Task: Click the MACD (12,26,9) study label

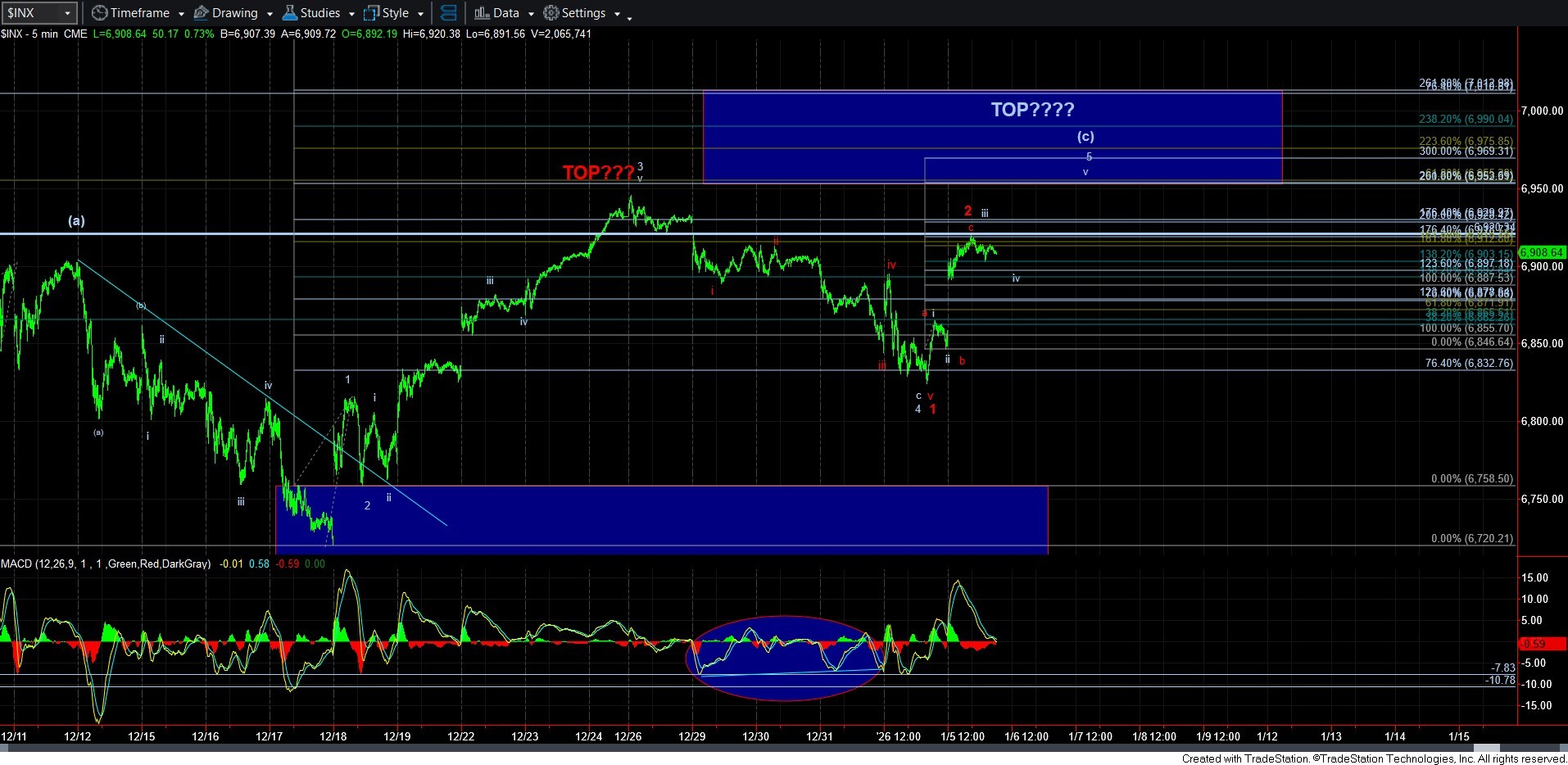Action: click(x=106, y=564)
